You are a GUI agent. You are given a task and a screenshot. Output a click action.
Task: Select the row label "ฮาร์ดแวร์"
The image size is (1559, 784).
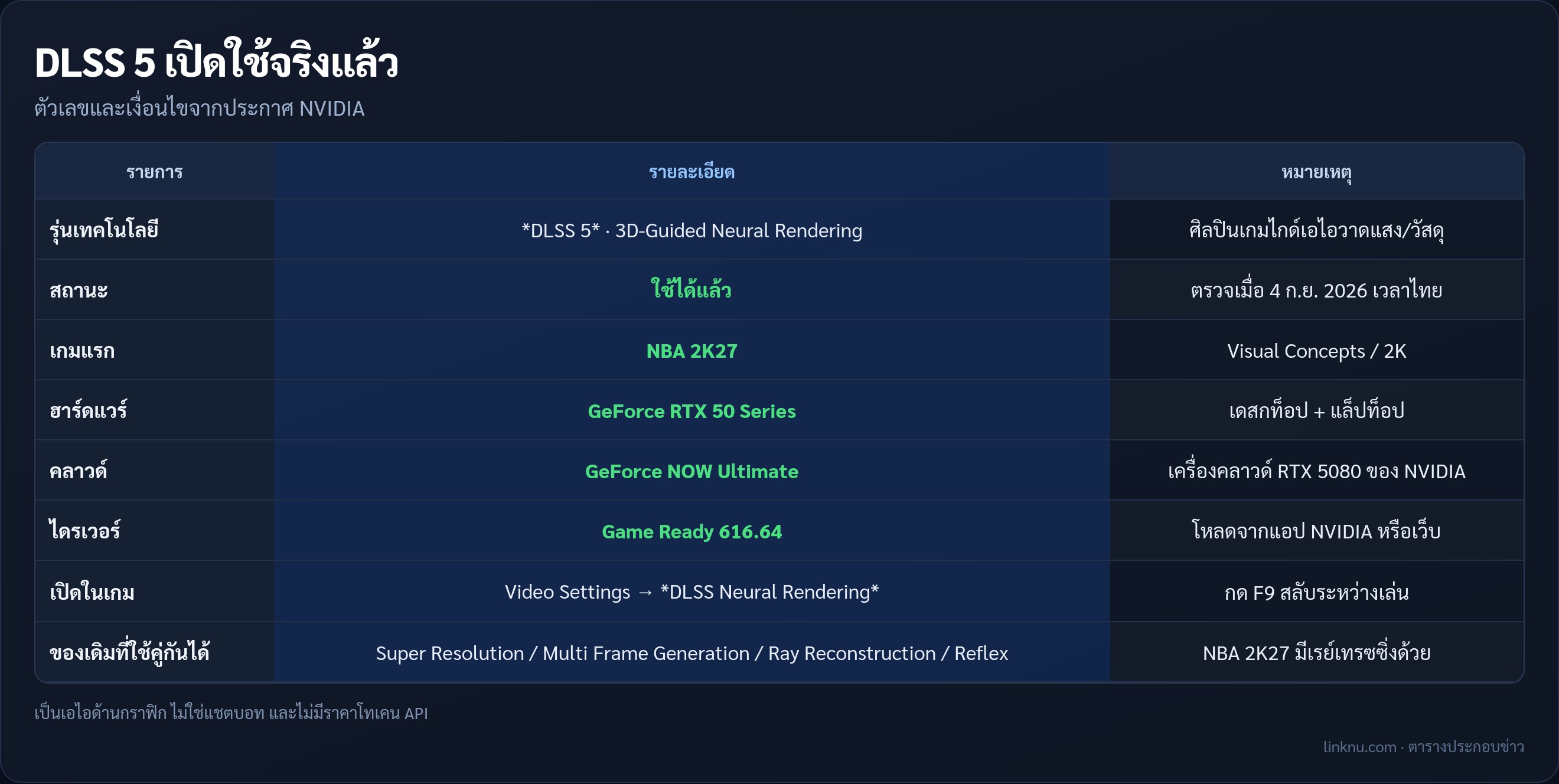point(89,410)
